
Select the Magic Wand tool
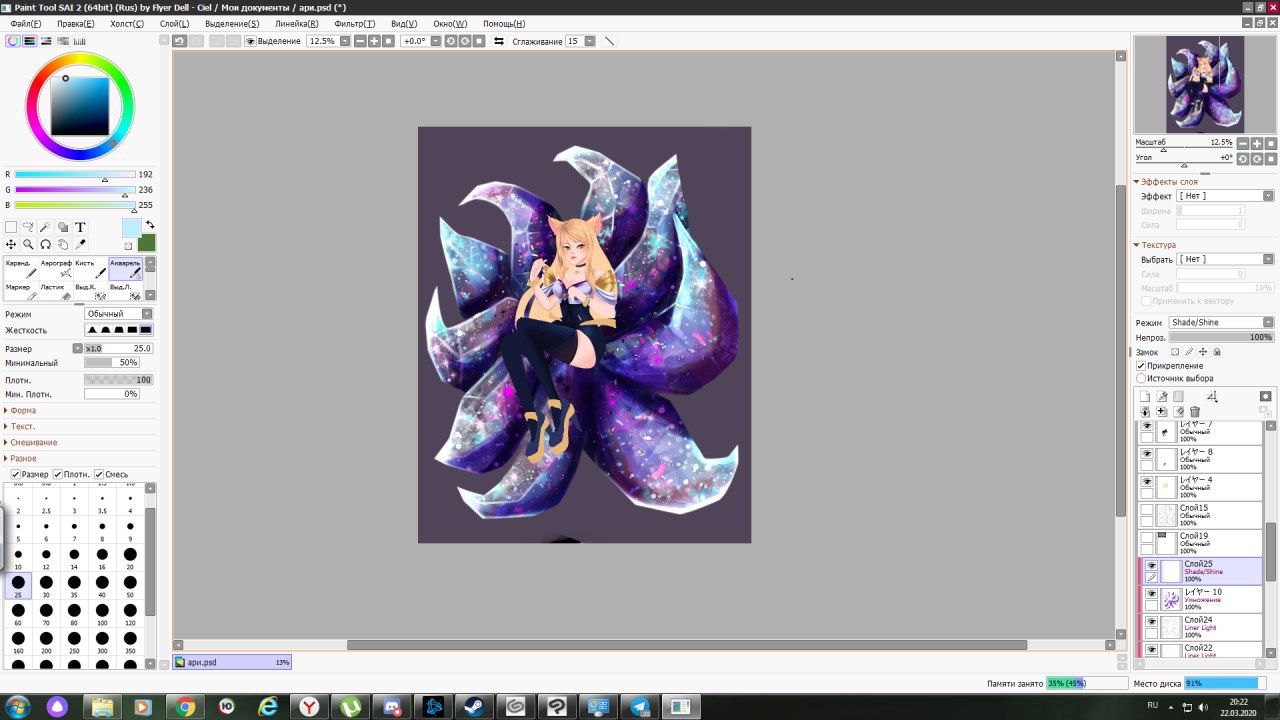[x=46, y=227]
